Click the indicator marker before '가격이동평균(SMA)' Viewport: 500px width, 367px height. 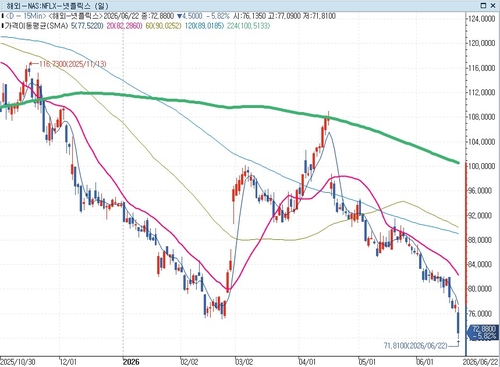point(2,26)
